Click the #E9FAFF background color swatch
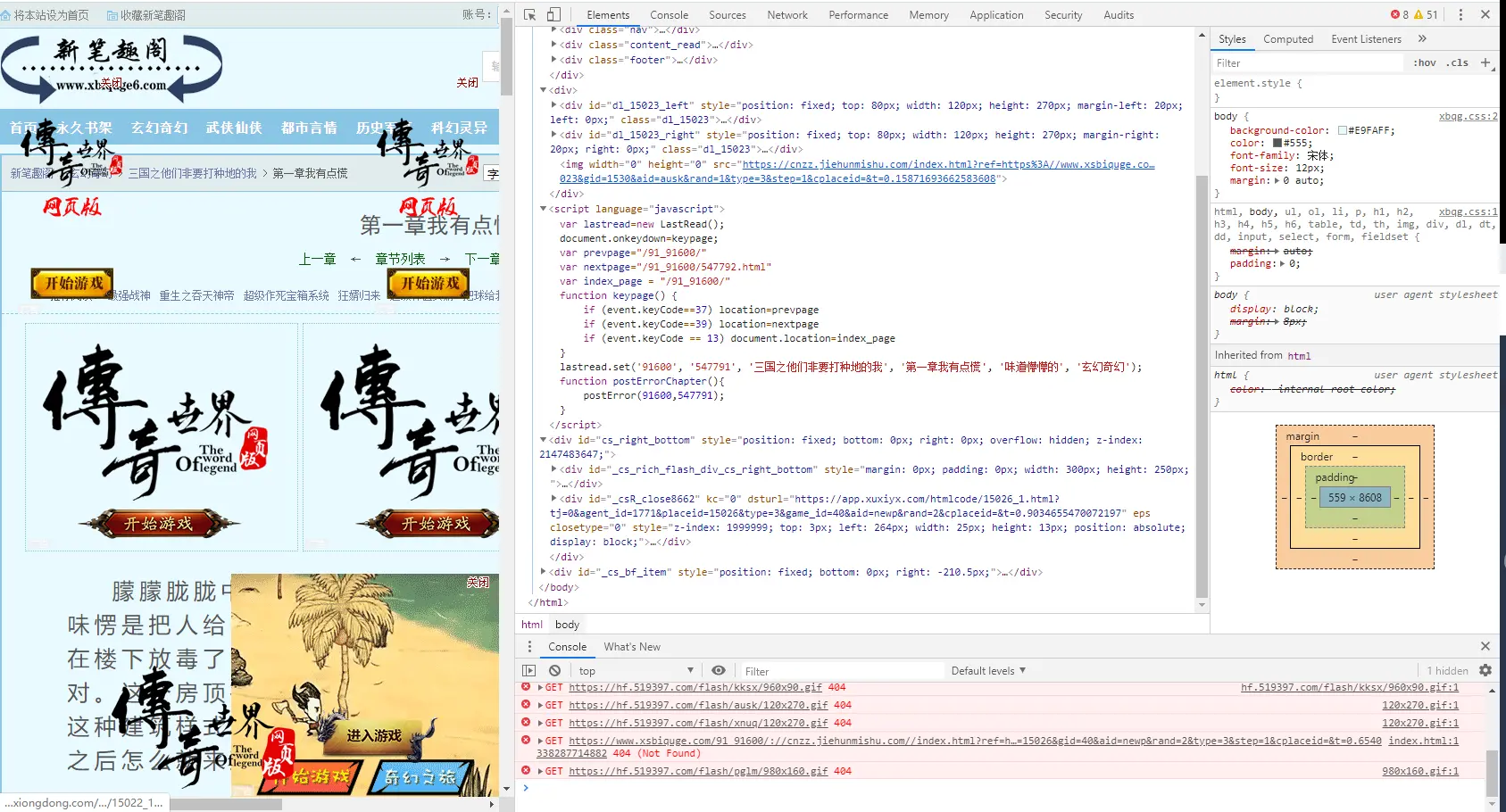 pyautogui.click(x=1343, y=130)
